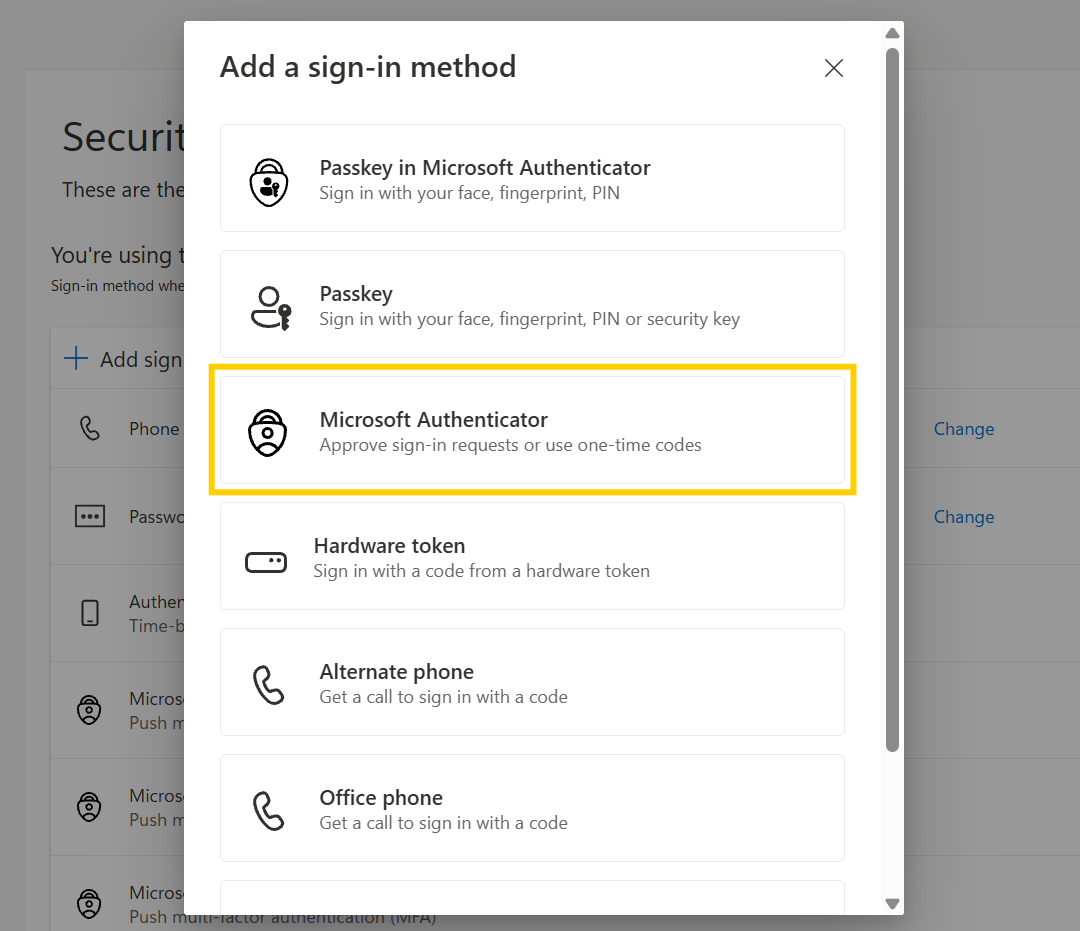Select the Alternate phone option

(532, 682)
